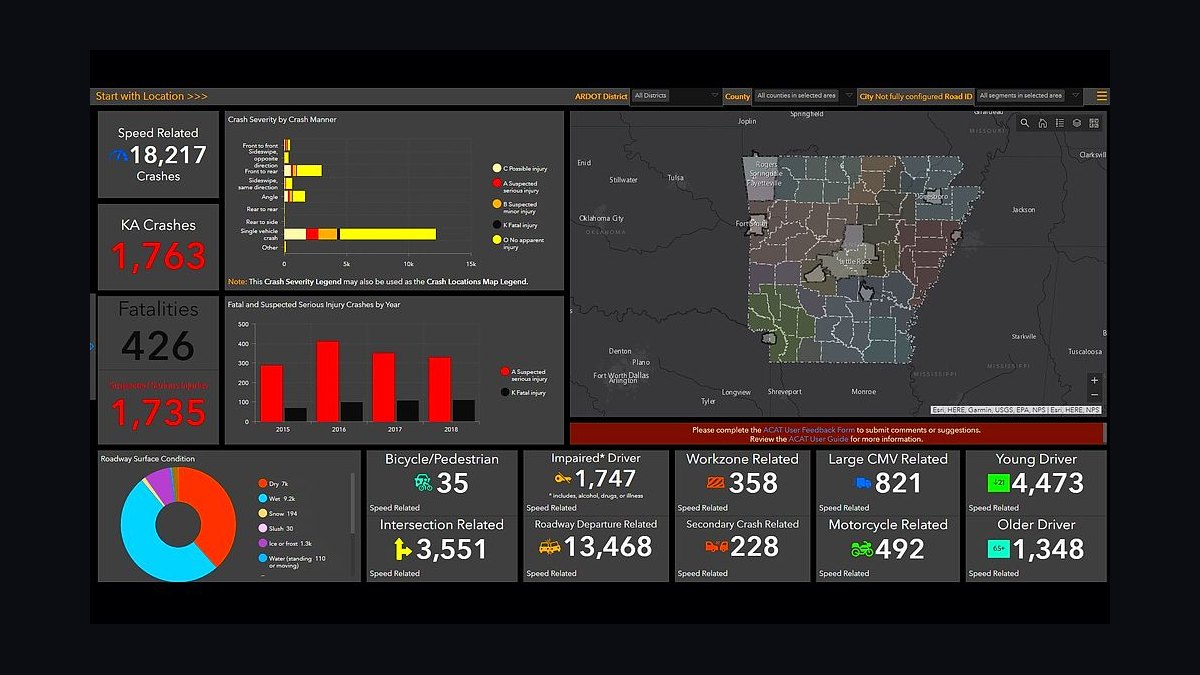Click B Suspected minor injury legend swatch
The image size is (1200, 675).
495,205
